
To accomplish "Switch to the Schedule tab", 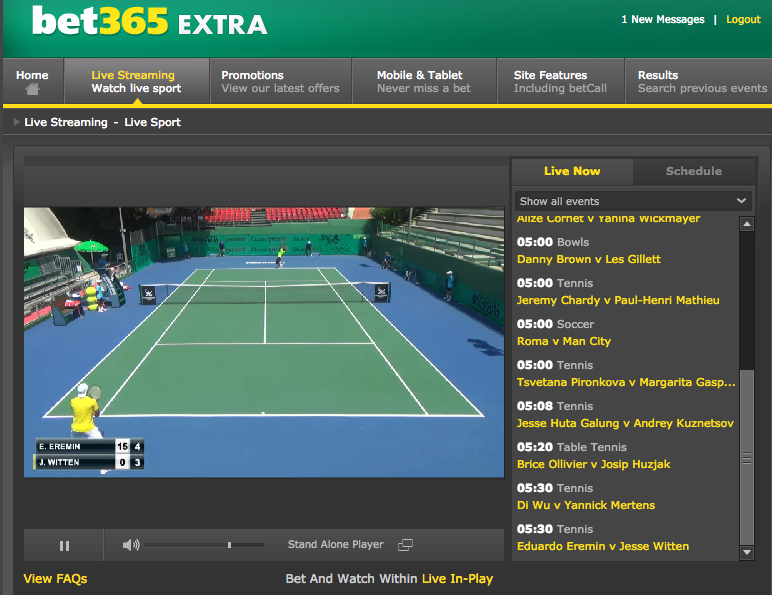I will point(694,171).
